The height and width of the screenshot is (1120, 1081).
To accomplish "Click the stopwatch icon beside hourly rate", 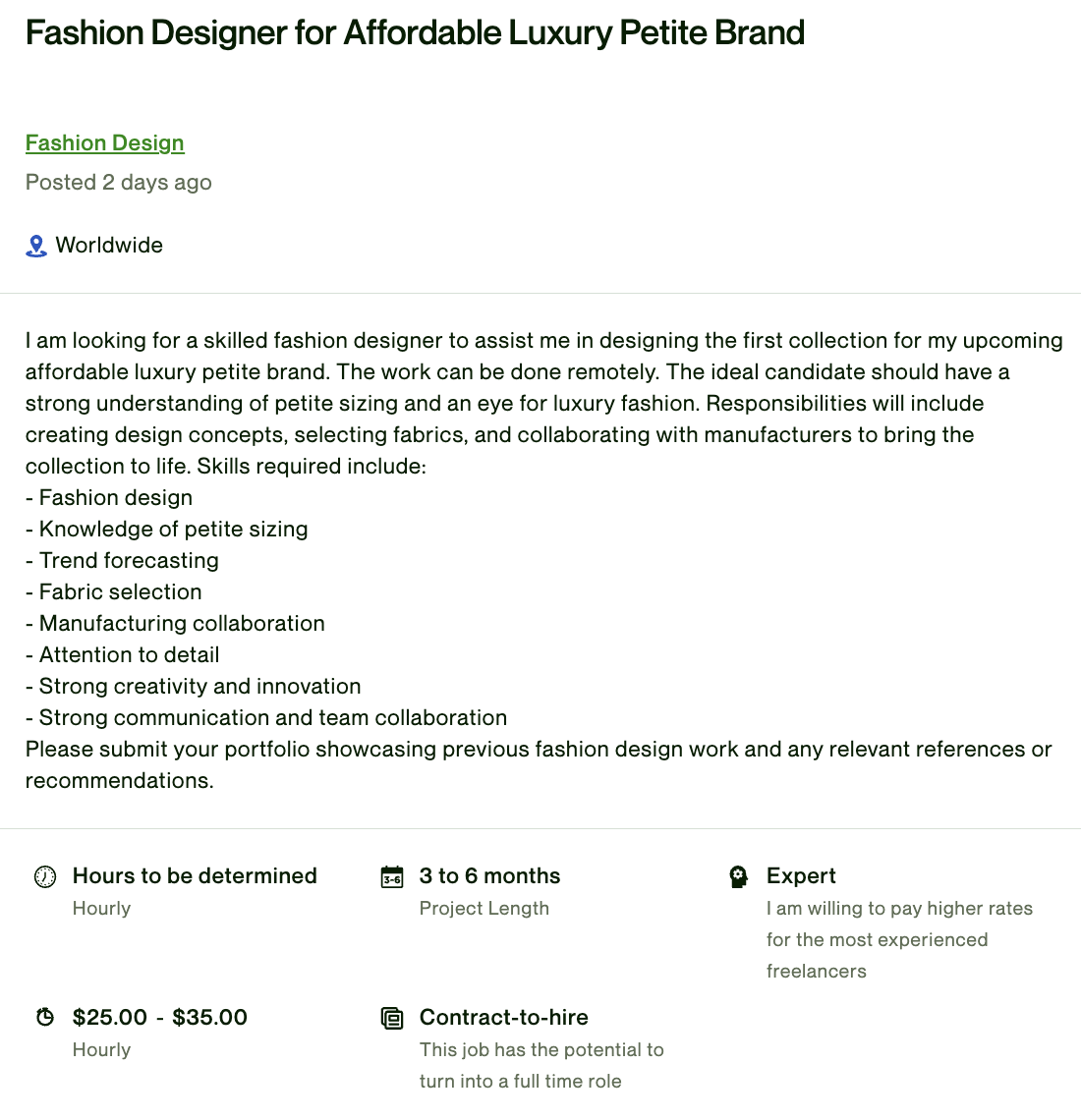I will [x=45, y=1017].
